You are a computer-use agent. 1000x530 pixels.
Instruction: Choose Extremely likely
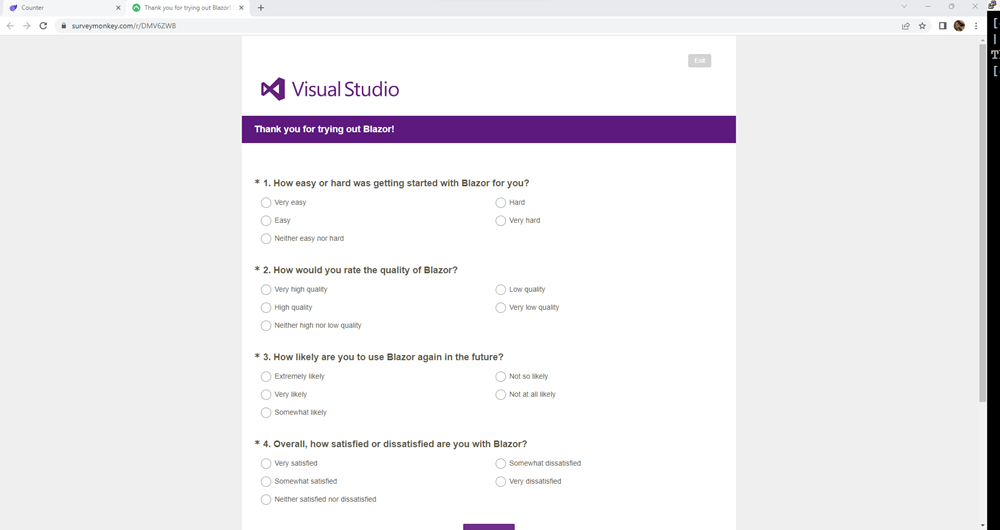[x=266, y=376]
